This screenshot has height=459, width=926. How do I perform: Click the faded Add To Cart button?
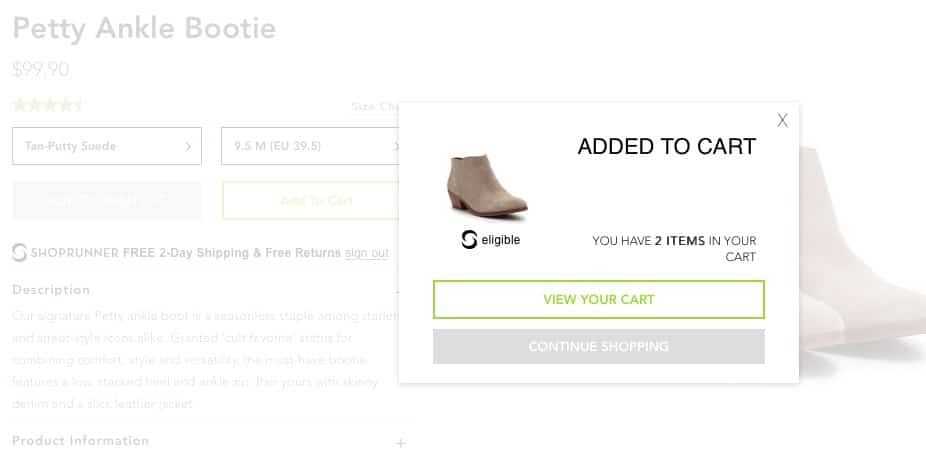point(311,200)
